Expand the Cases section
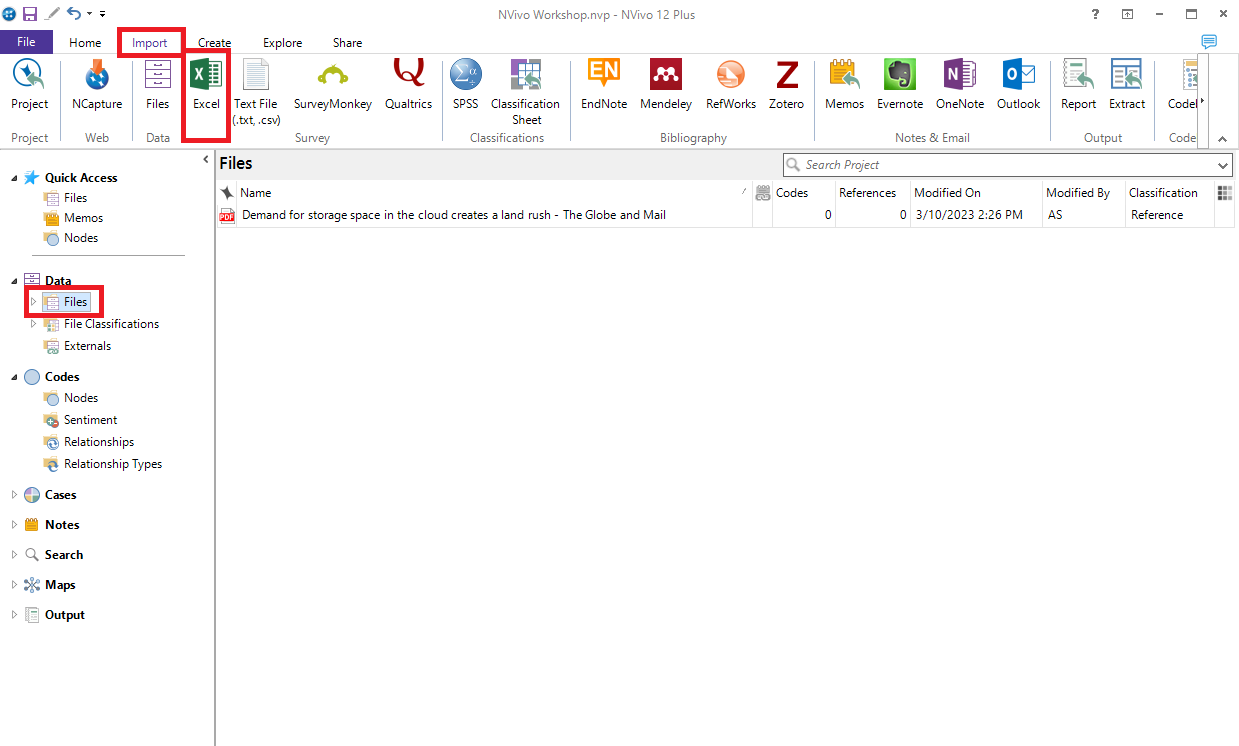 point(13,494)
